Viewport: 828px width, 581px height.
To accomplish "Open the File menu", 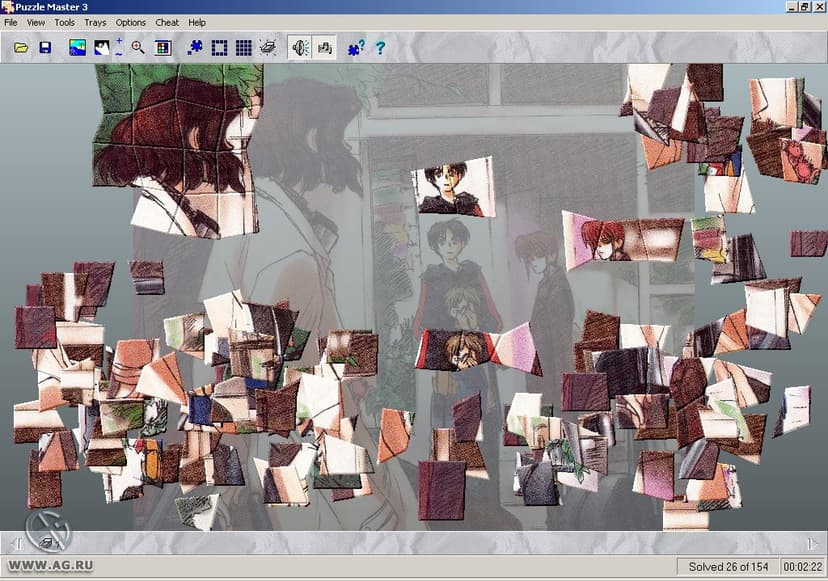I will [11, 23].
